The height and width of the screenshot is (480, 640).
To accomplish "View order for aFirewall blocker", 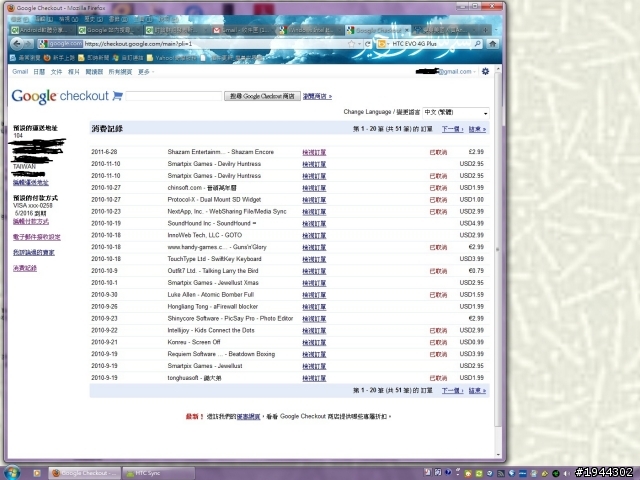I will click(x=314, y=307).
